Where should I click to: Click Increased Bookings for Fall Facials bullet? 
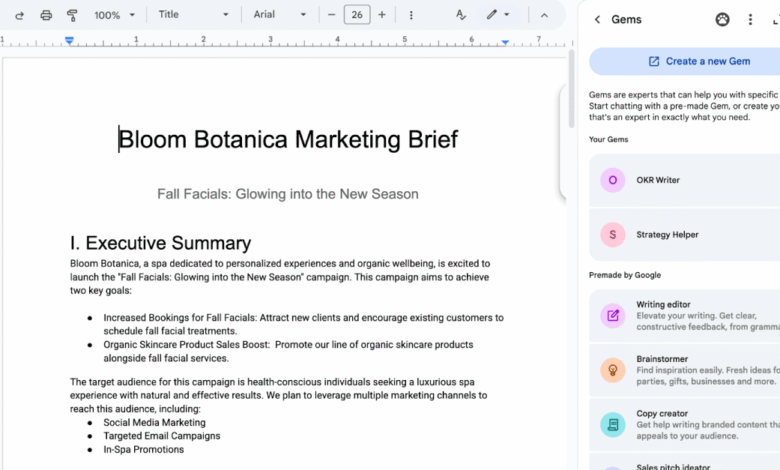(303, 324)
